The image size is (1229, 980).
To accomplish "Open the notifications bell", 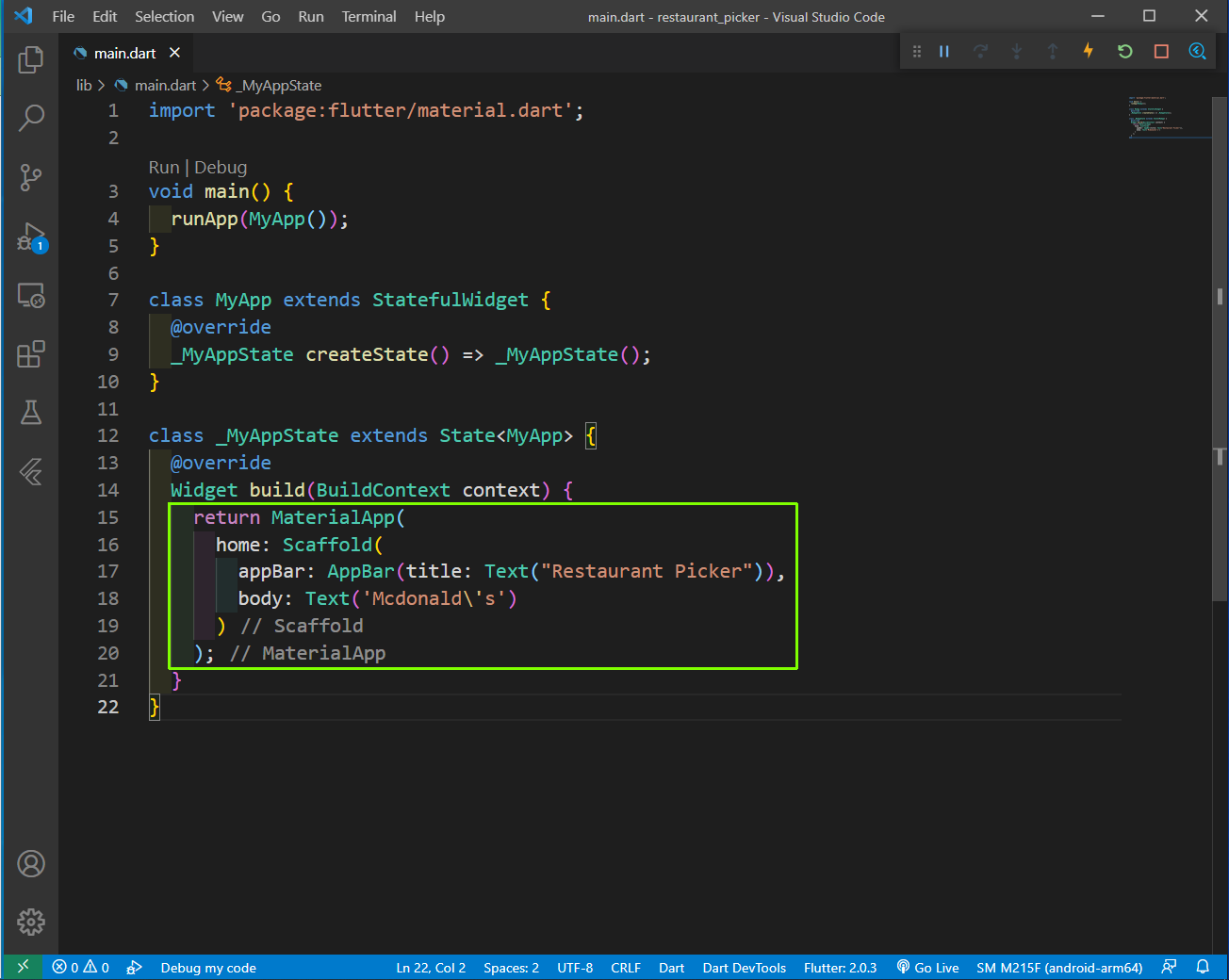I will (x=1203, y=967).
